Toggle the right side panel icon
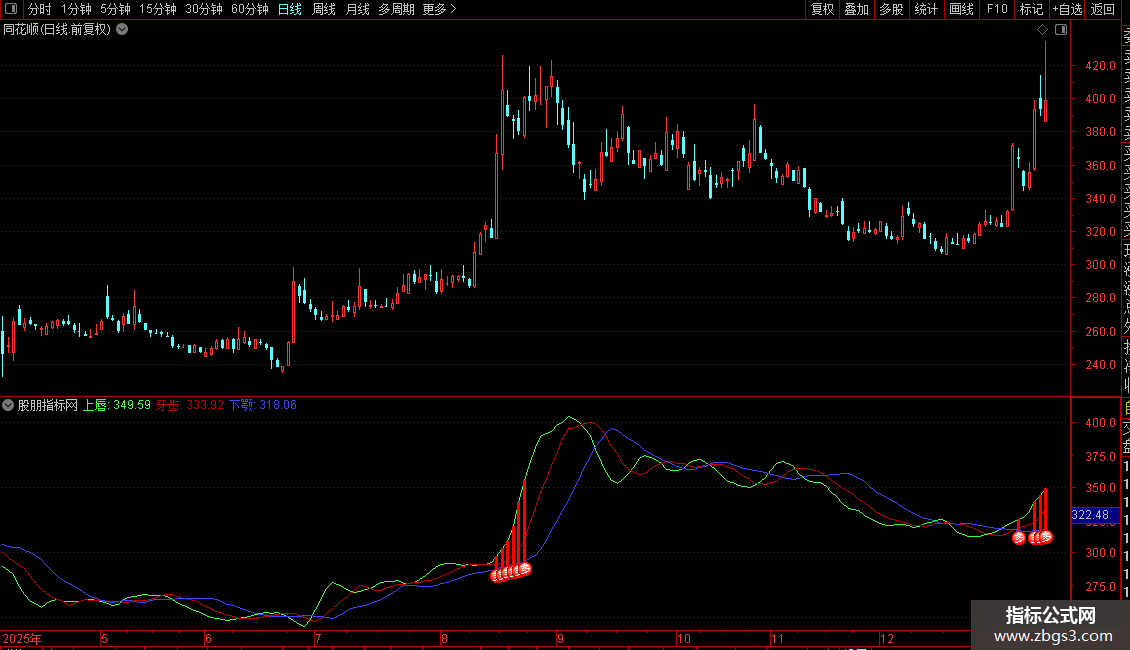The height and width of the screenshot is (650, 1130). 1061,30
